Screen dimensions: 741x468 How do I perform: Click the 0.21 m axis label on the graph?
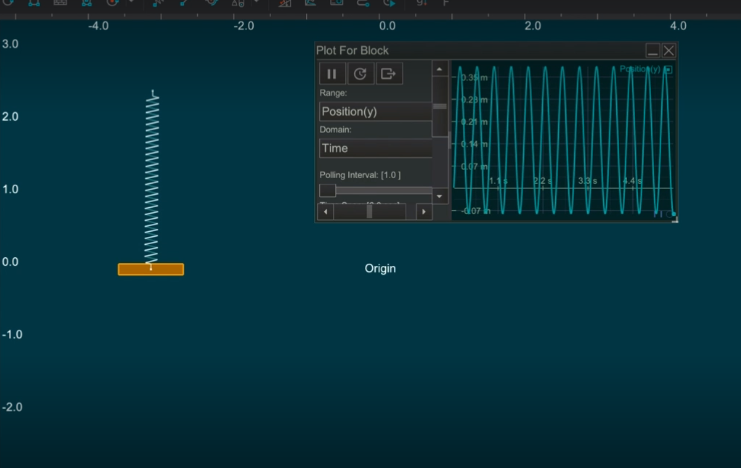pos(474,122)
